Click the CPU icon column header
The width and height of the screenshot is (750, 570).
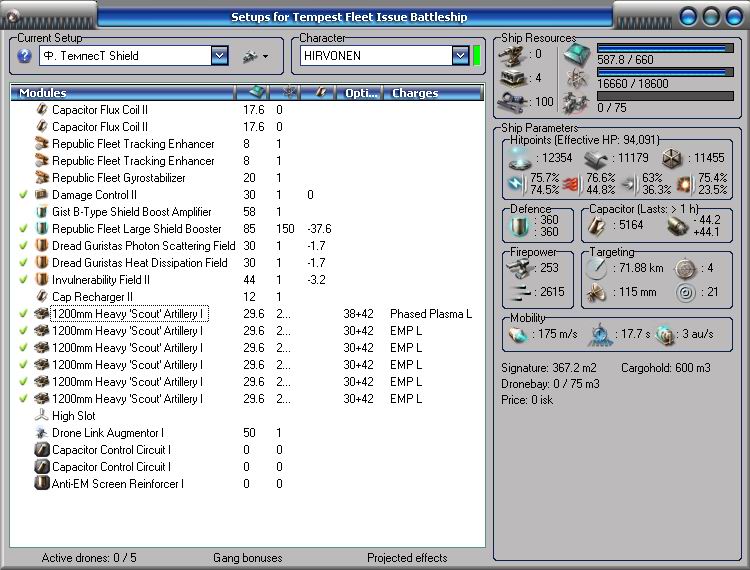(252, 93)
